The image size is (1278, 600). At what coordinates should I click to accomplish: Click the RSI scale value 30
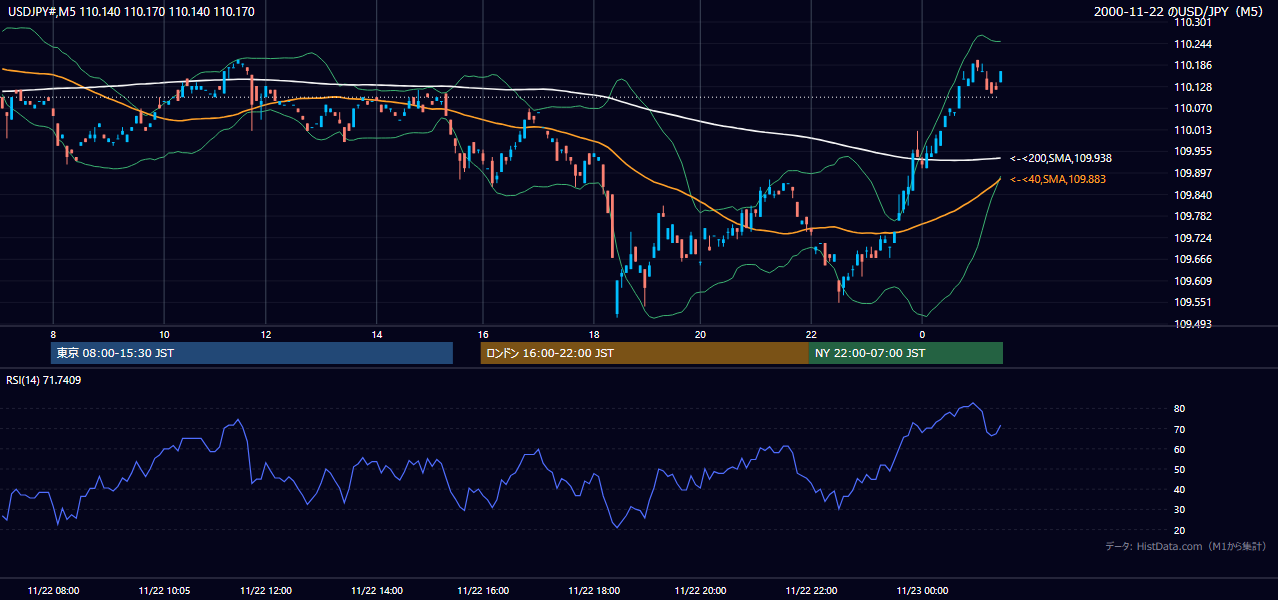click(1180, 510)
